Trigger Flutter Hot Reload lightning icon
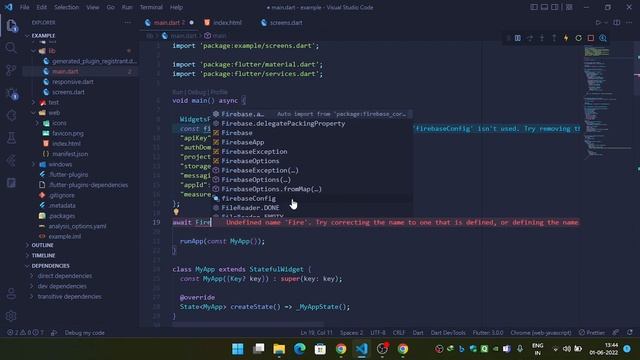This screenshot has height=360, width=640. tap(566, 38)
